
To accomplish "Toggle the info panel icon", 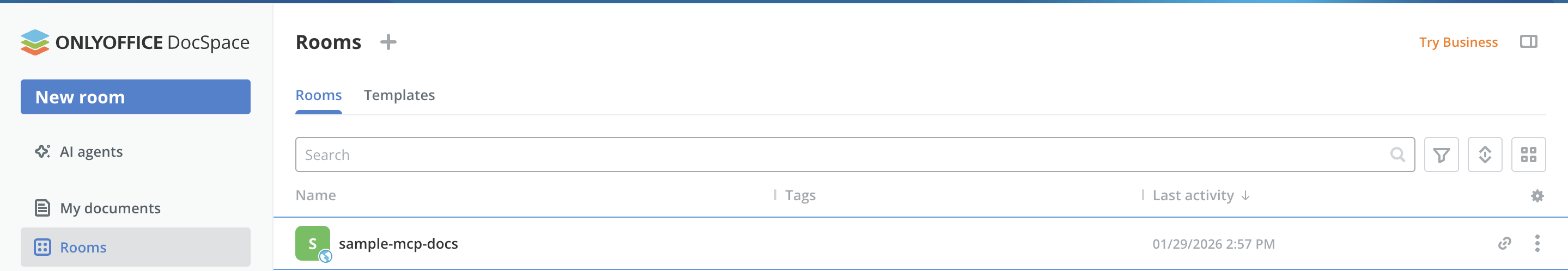I will pos(1528,42).
